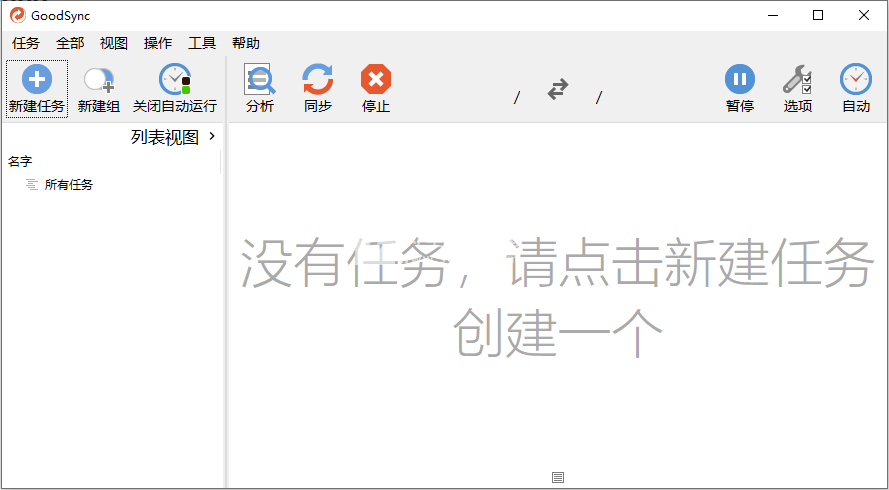Open the 操作 menu
This screenshot has height=490, width=889.
tap(158, 43)
